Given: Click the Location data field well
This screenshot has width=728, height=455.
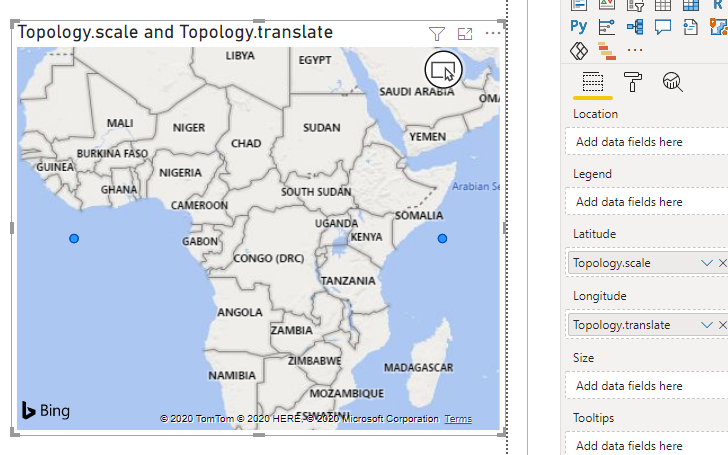Looking at the screenshot, I should (647, 142).
